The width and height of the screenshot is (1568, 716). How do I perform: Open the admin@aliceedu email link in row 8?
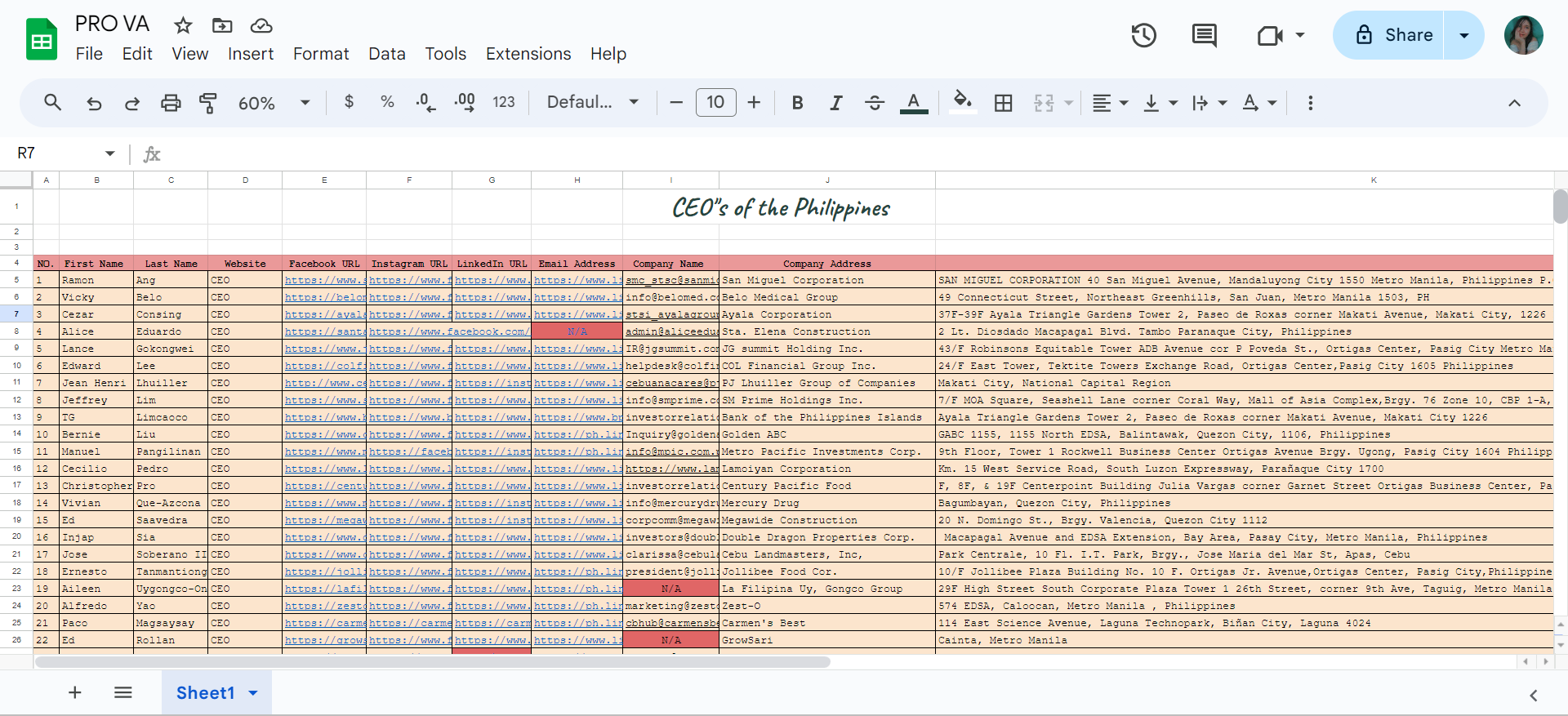[671, 331]
